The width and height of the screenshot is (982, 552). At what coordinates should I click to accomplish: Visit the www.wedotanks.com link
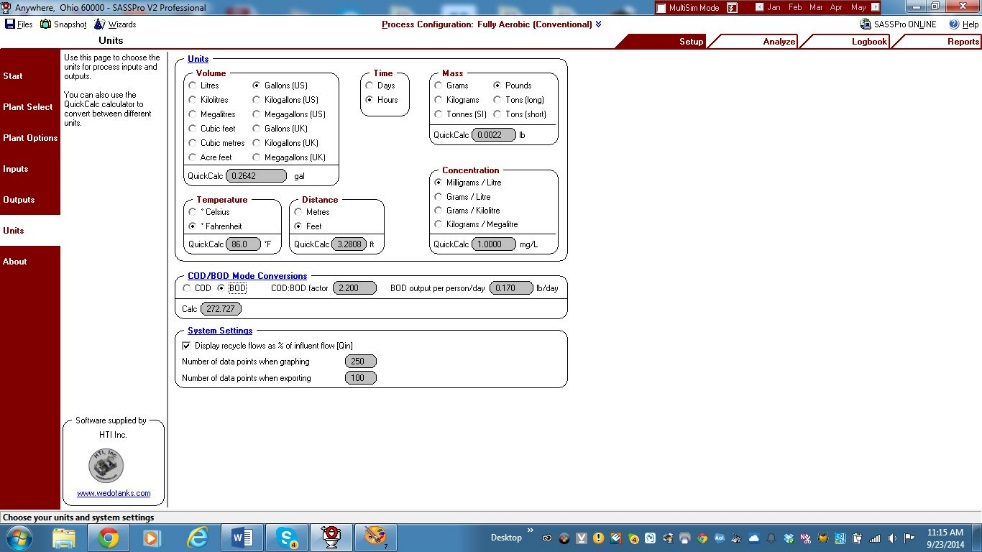tap(114, 493)
